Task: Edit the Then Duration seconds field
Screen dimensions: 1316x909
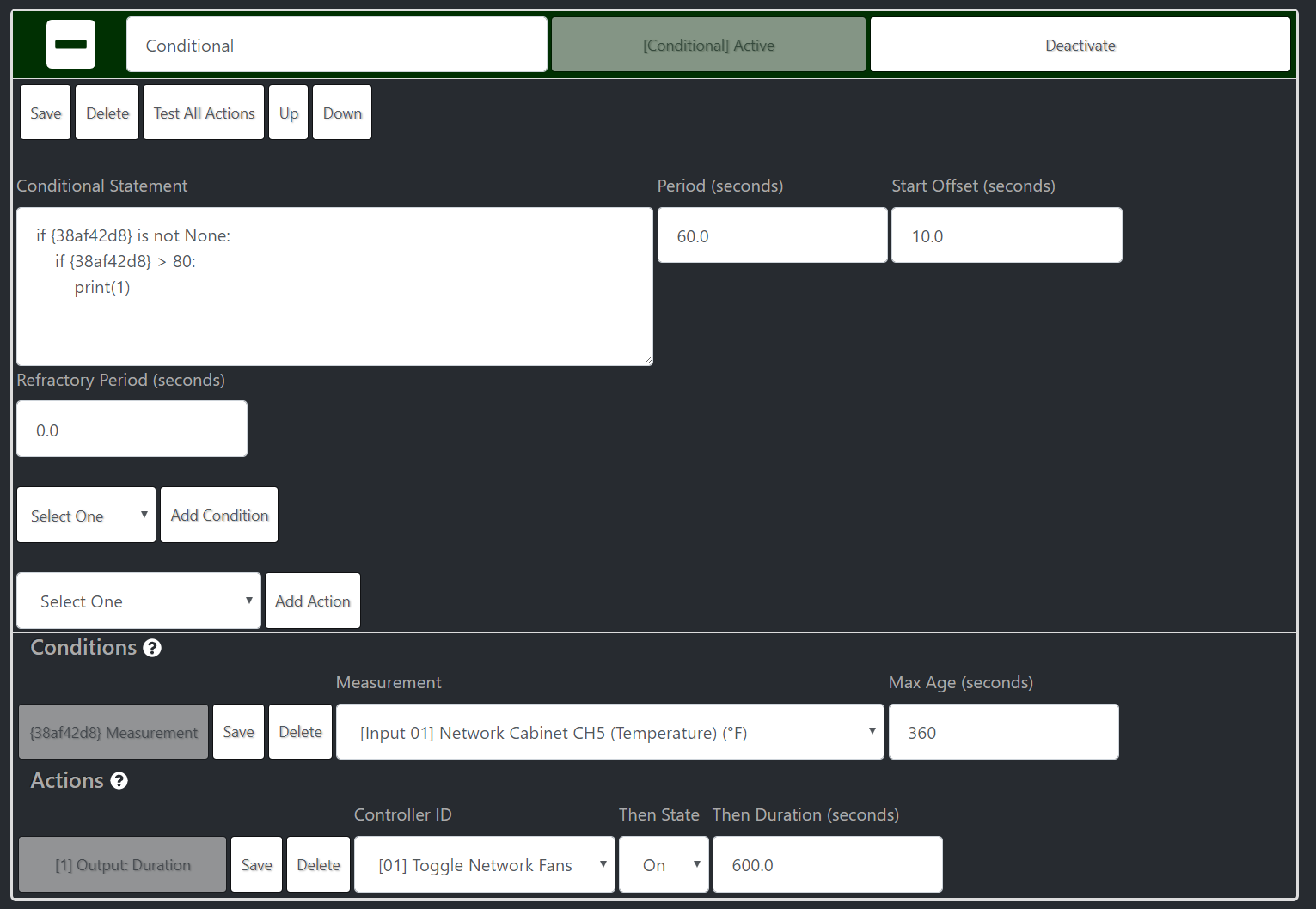Action: 828,864
